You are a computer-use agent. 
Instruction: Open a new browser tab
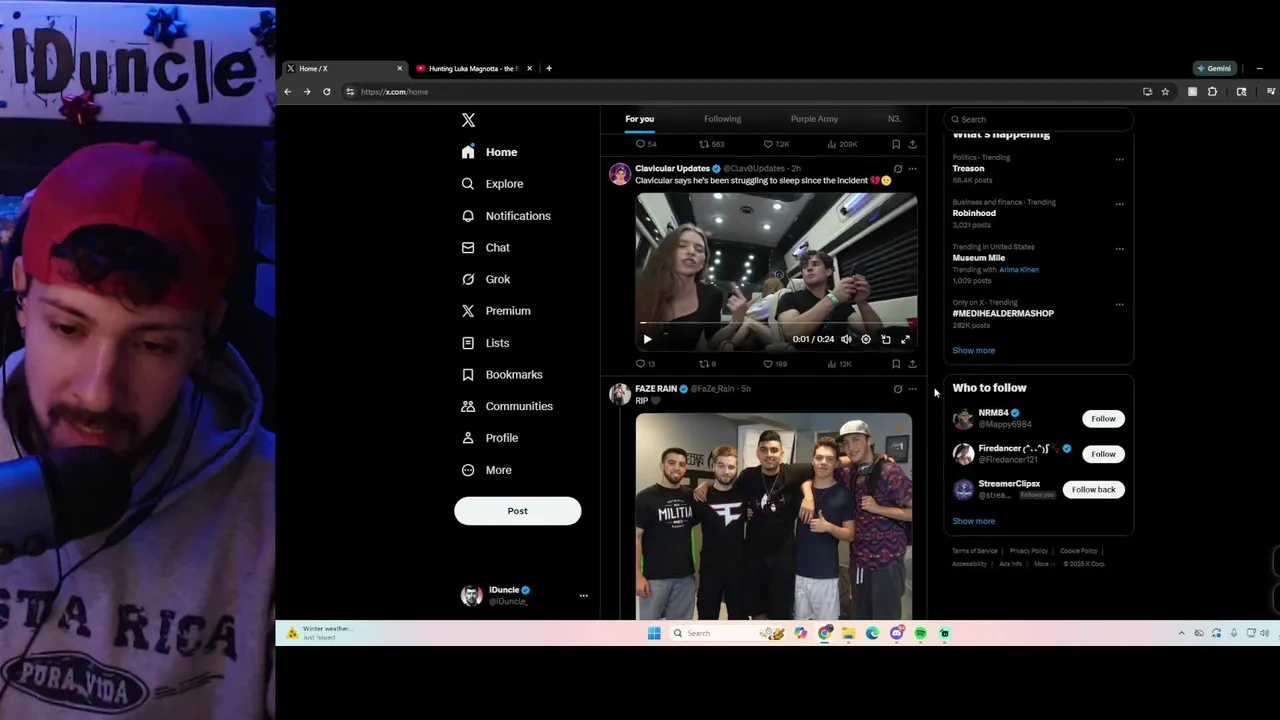pos(548,68)
